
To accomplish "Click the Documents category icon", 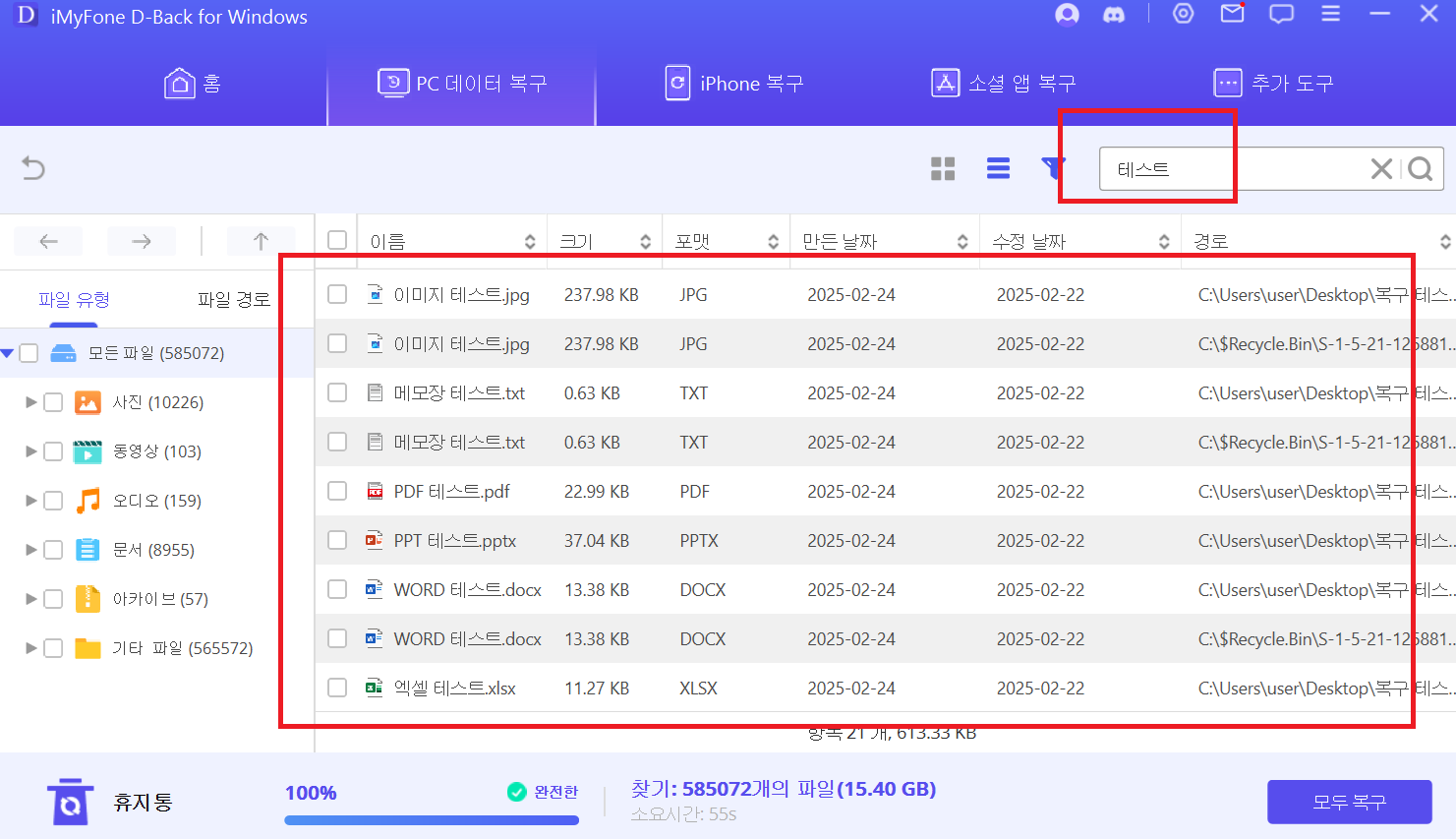I will click(x=87, y=550).
